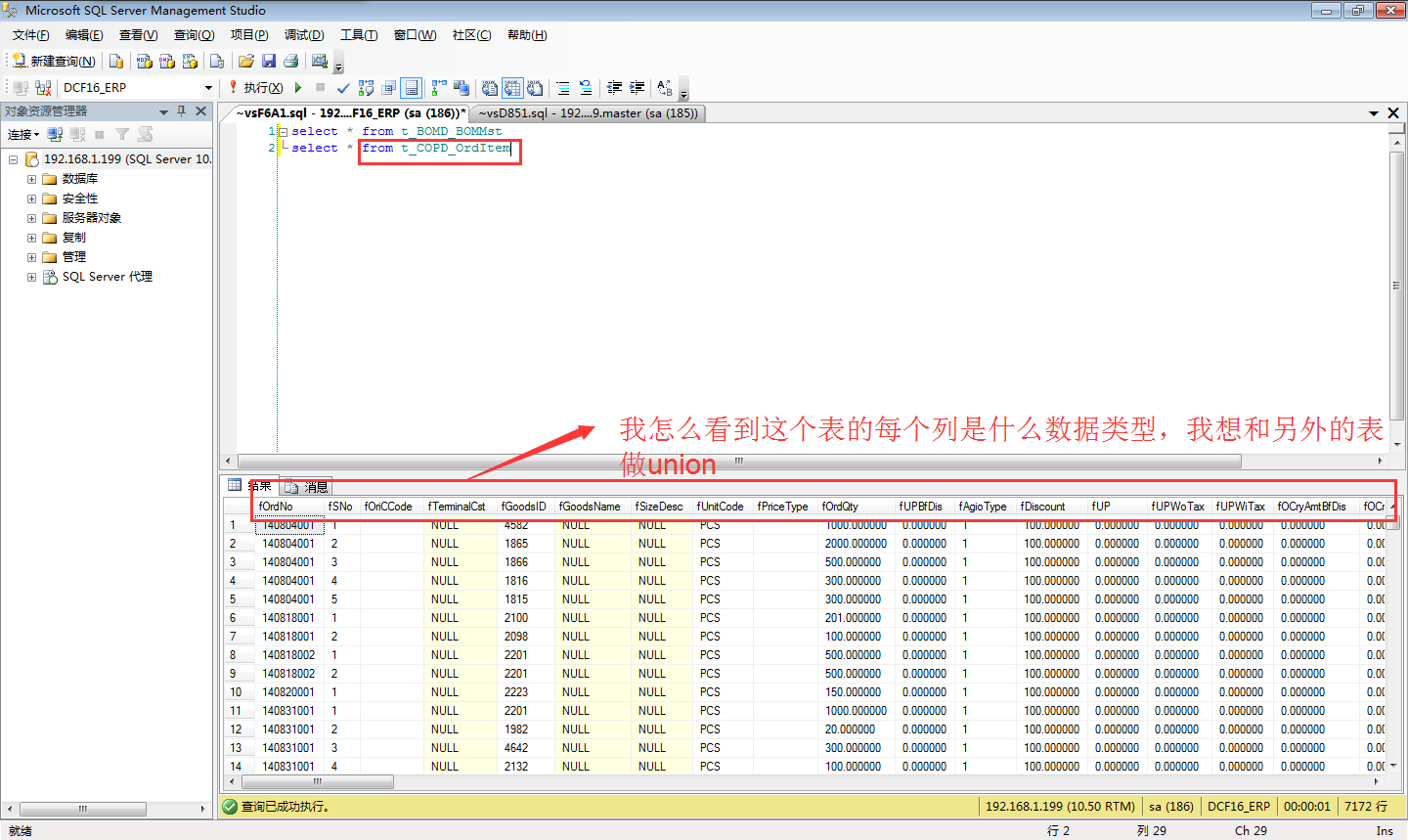Click the Comment selected lines icon
The width and height of the screenshot is (1408, 840).
tap(563, 88)
